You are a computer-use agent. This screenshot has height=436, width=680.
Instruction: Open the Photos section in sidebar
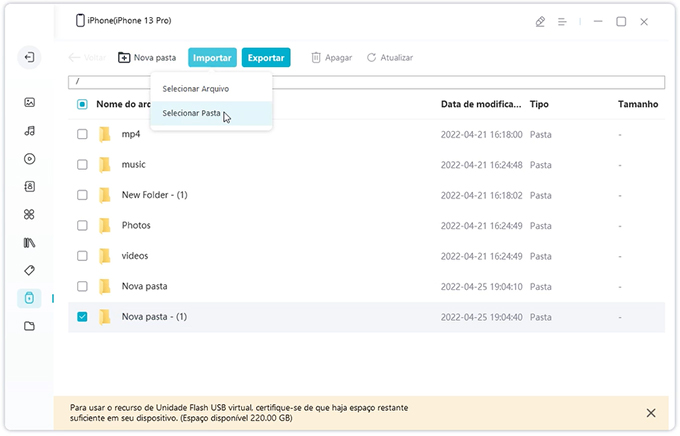coord(30,102)
